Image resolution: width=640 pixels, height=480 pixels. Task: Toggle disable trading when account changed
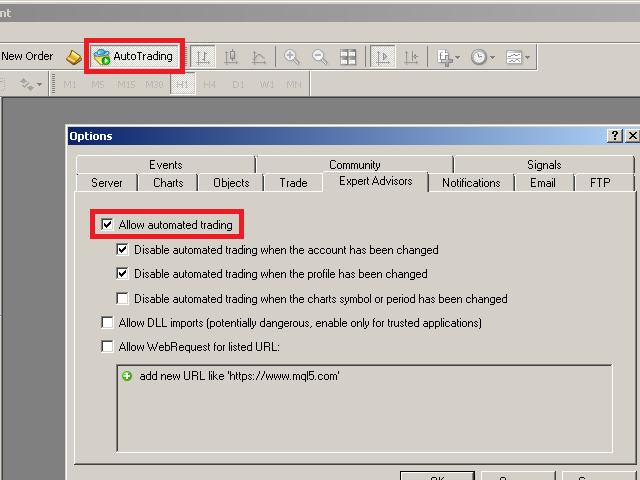pos(122,249)
